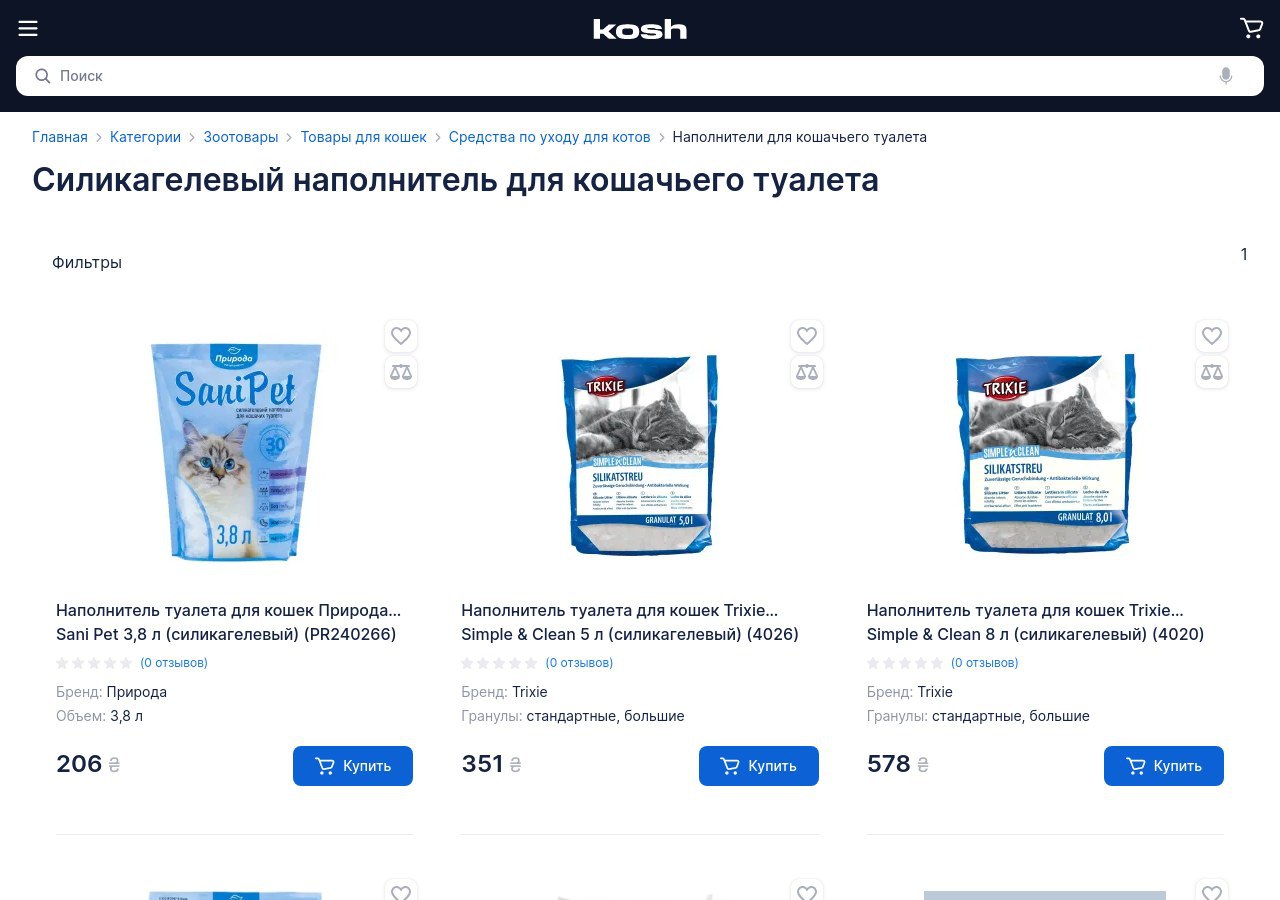This screenshot has width=1280, height=900.
Task: Activate voice search microphone
Action: tap(1226, 76)
